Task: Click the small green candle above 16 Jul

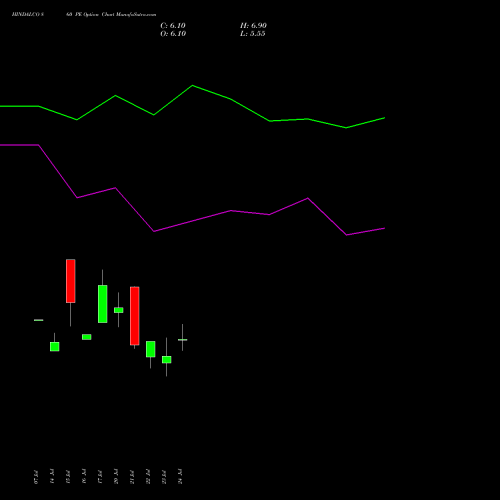Action: click(x=87, y=337)
